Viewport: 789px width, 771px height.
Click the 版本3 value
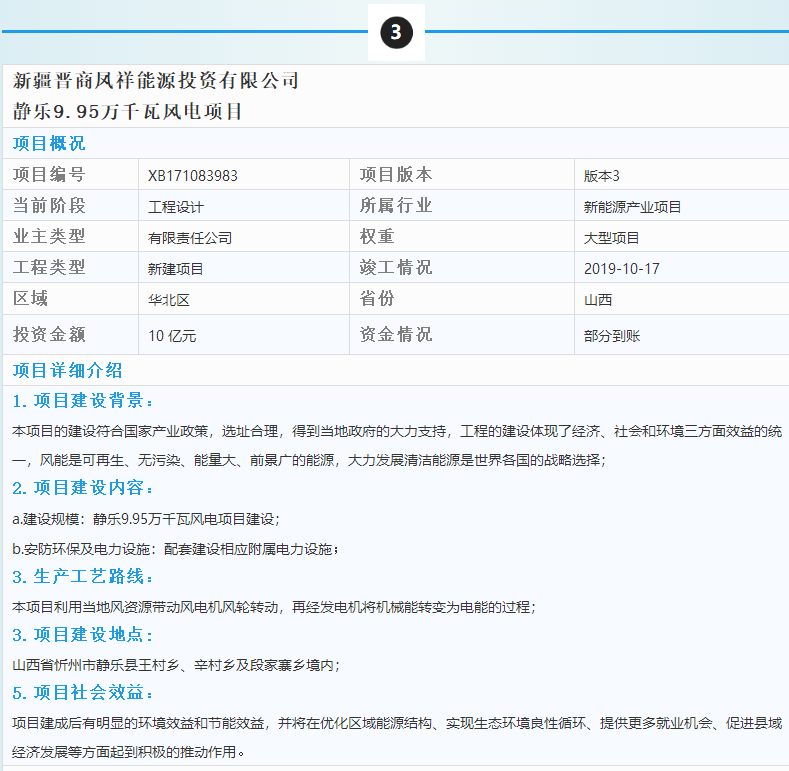coord(601,176)
